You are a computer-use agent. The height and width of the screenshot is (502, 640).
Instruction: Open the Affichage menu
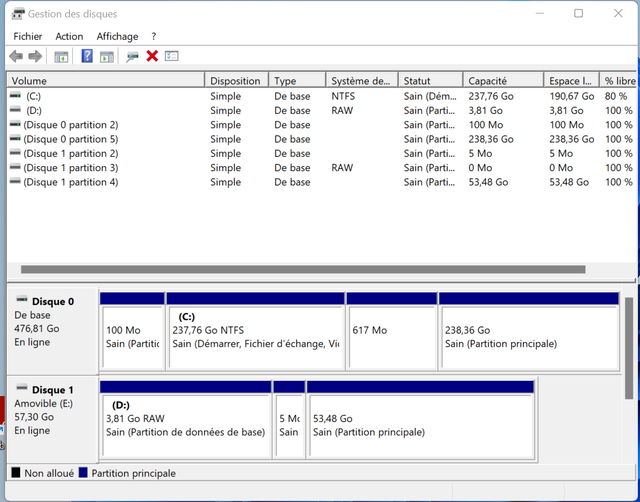click(x=117, y=36)
